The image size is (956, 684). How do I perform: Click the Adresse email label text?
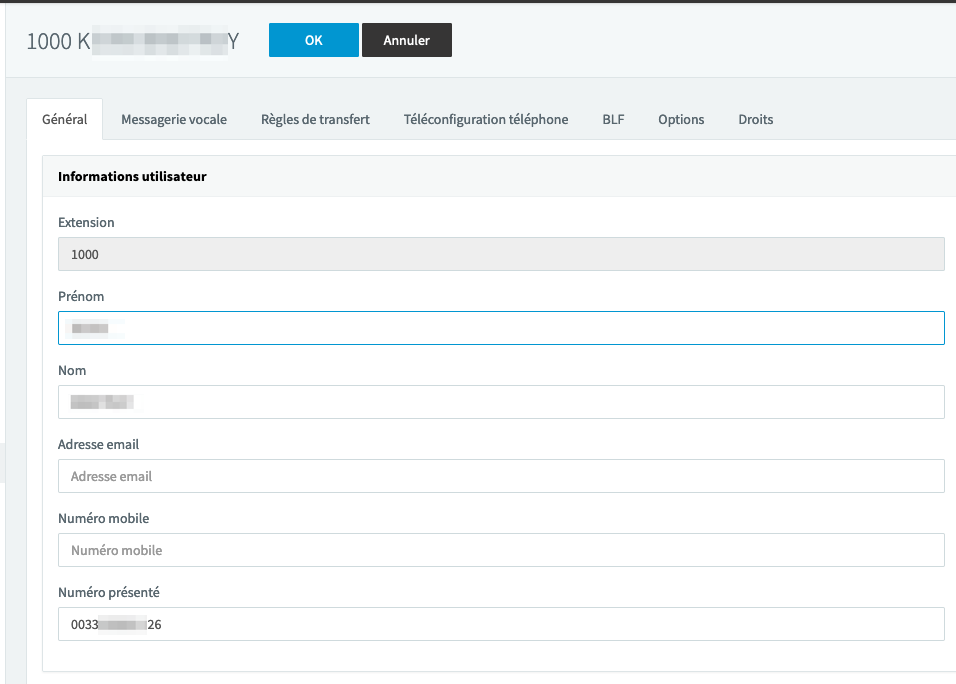coord(98,444)
